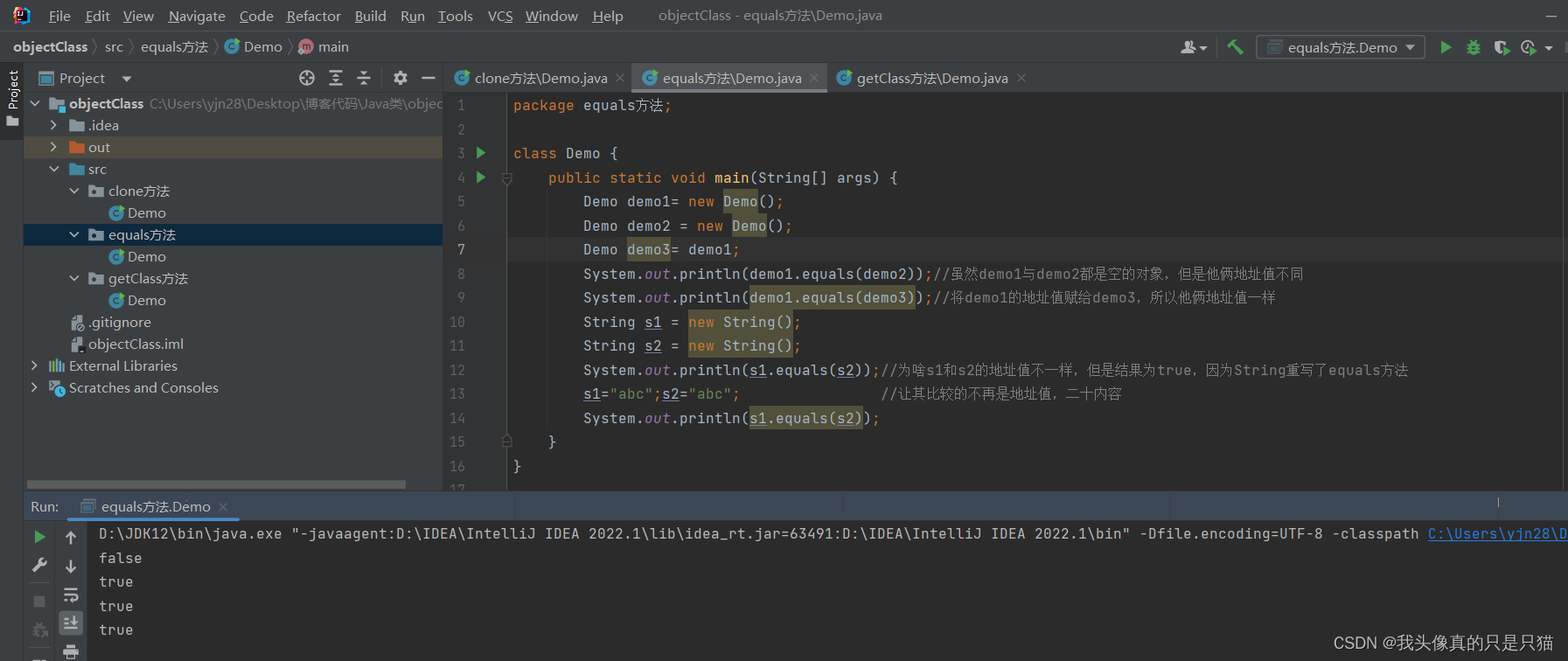Screen dimensions: 1568x661
Task: Expand External Libraries
Action: [35, 365]
